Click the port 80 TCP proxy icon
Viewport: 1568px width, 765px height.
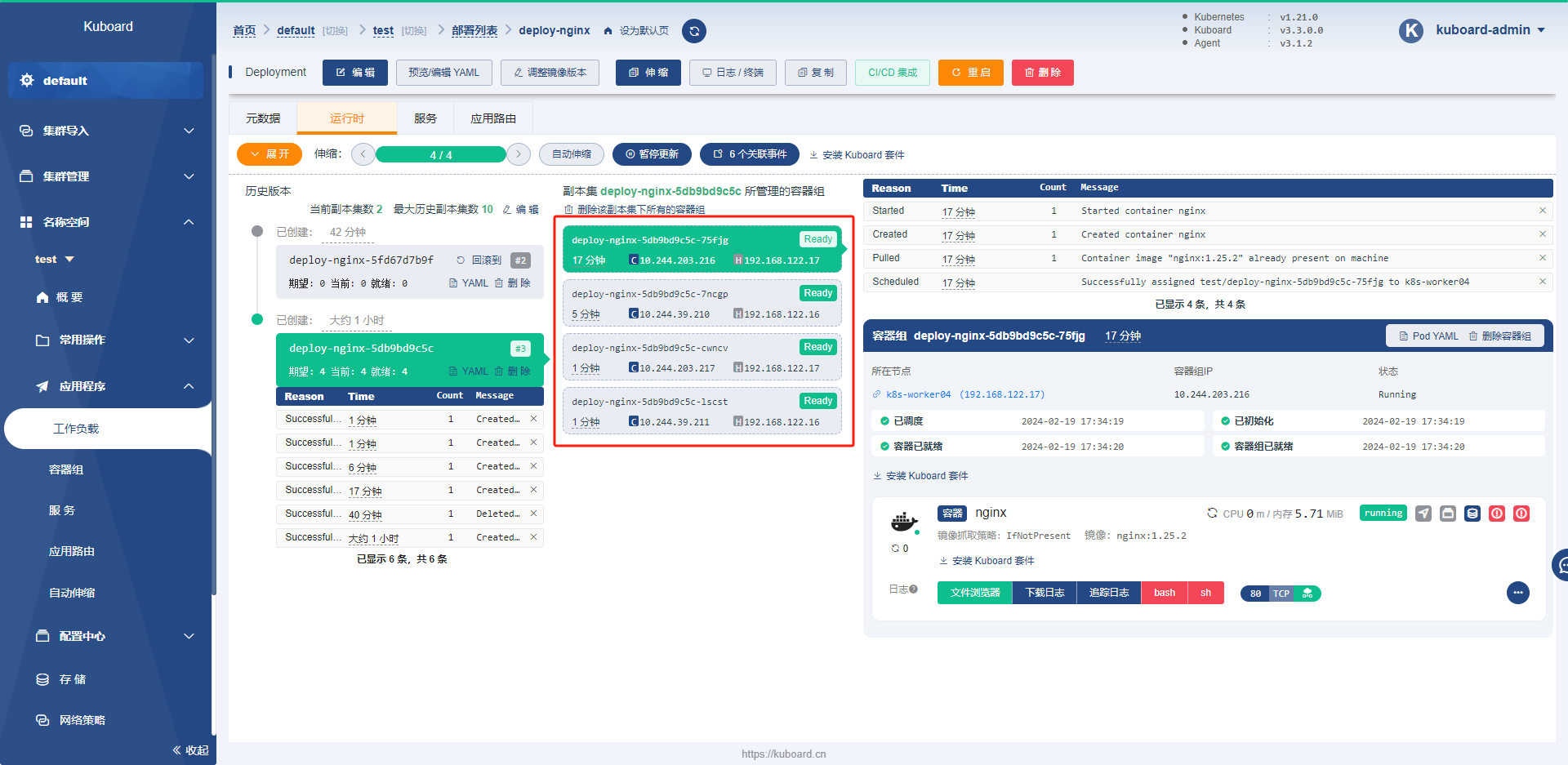point(1307,594)
